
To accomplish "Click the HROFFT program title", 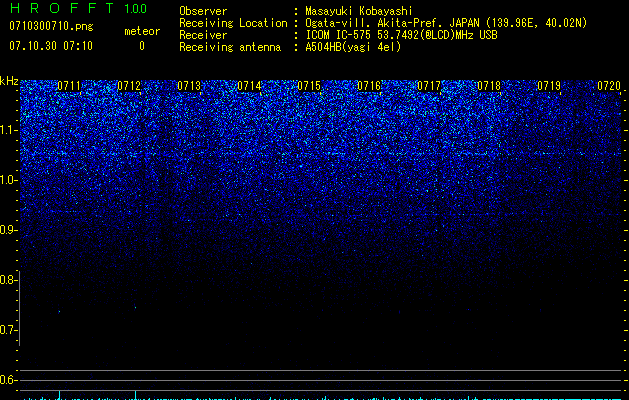I will (61, 8).
